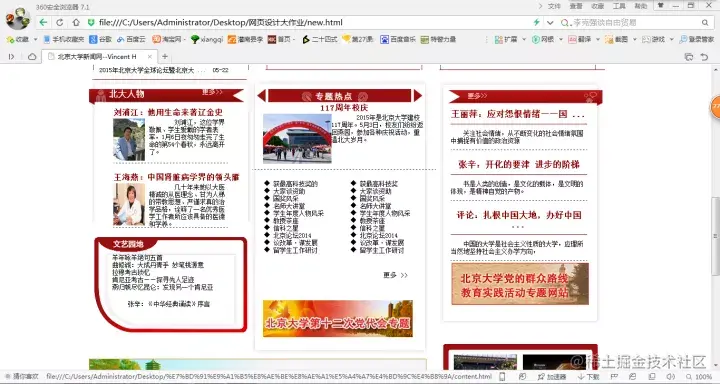Open the 收藏 favorites star icon
This screenshot has width=720, height=384.
tap(10, 40)
